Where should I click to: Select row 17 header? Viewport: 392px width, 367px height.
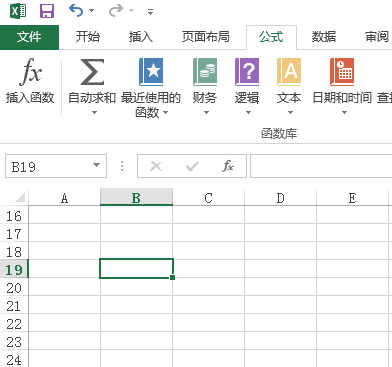coord(14,234)
